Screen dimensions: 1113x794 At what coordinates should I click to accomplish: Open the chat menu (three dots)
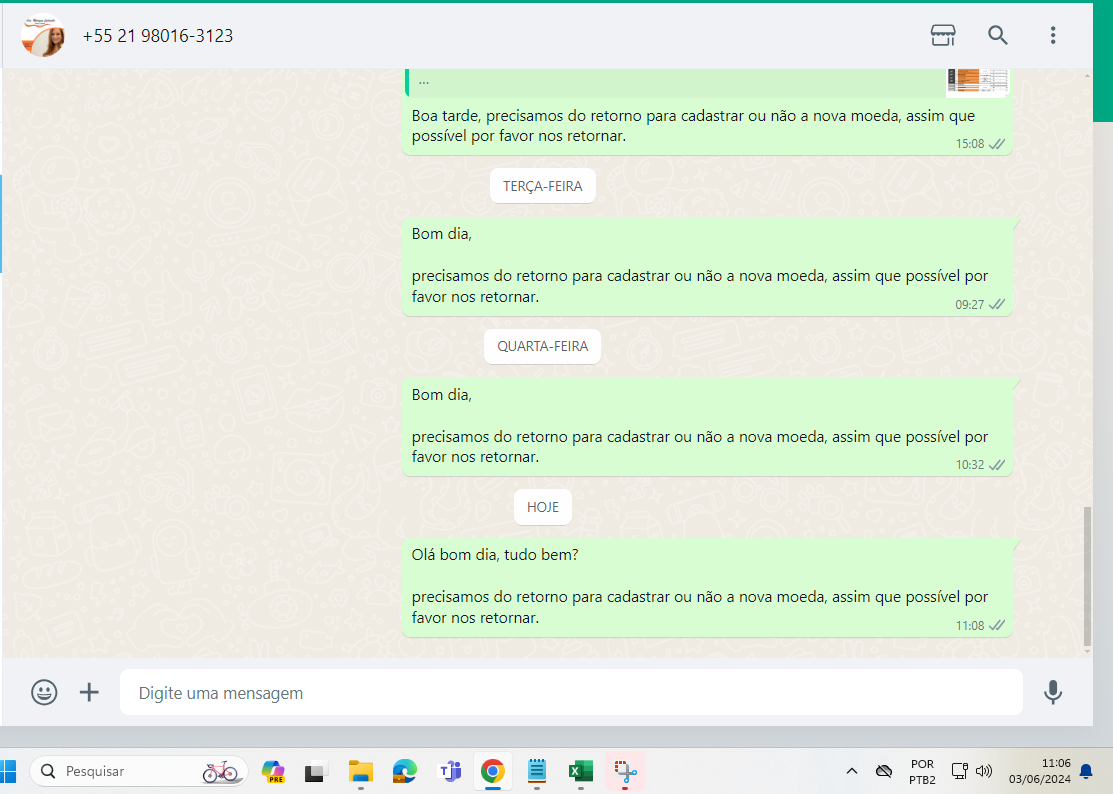(x=1053, y=35)
